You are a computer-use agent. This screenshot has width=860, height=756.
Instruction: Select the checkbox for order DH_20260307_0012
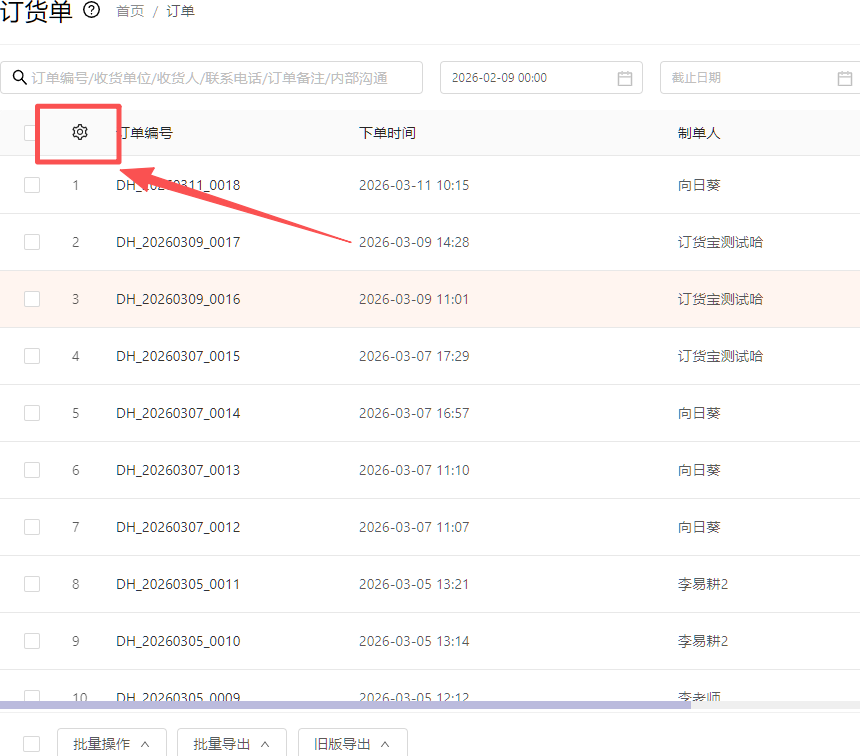click(32, 527)
